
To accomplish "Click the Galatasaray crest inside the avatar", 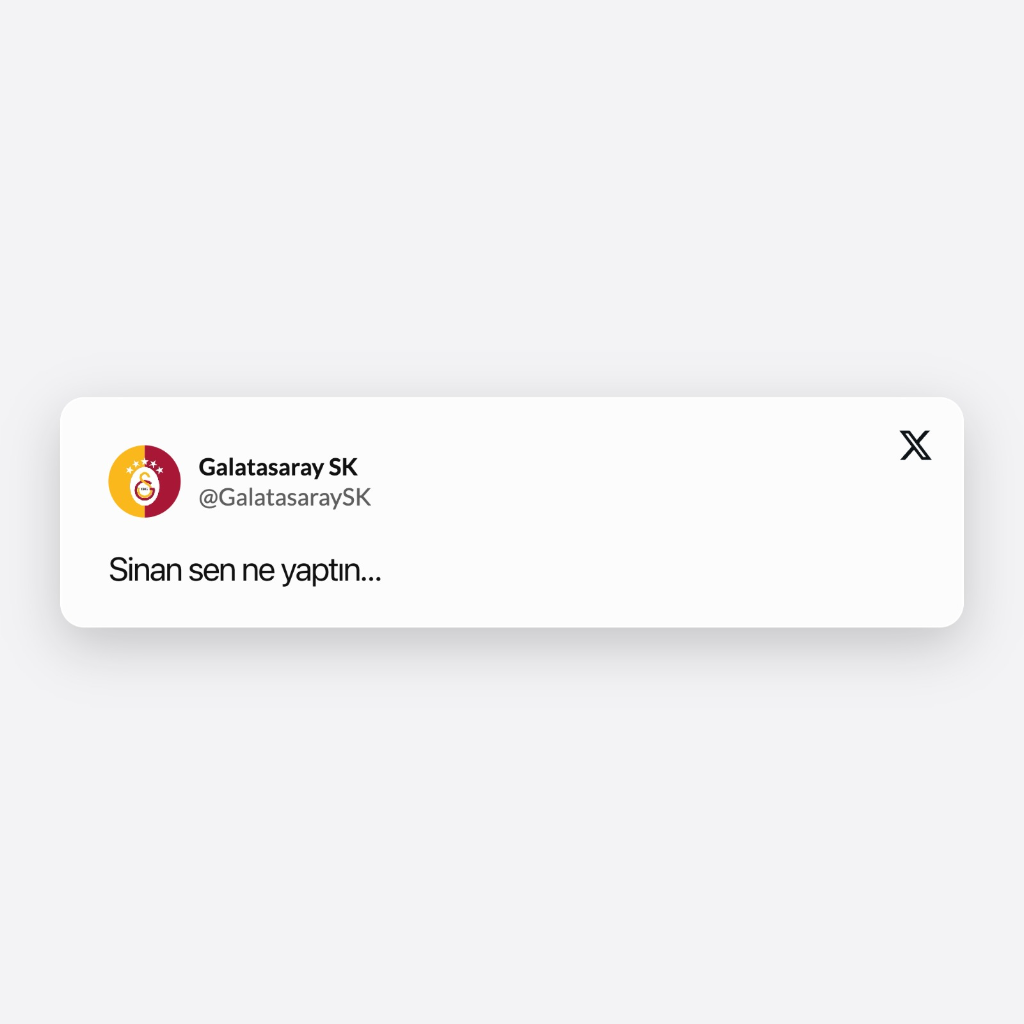I will click(x=144, y=487).
